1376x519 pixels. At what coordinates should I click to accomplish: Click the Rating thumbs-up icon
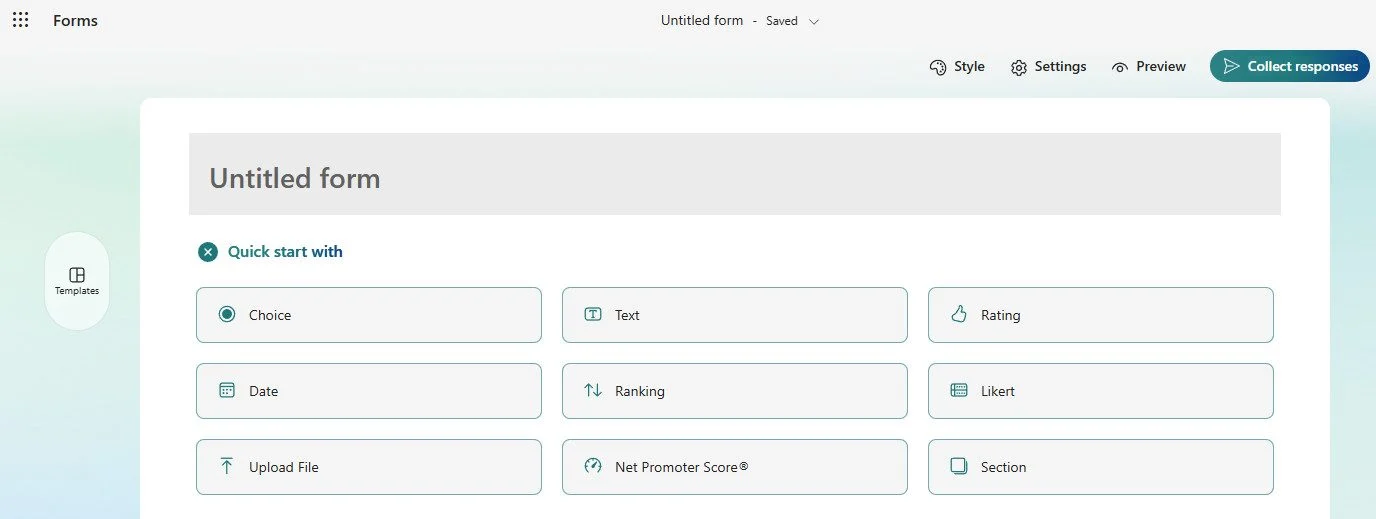[959, 314]
